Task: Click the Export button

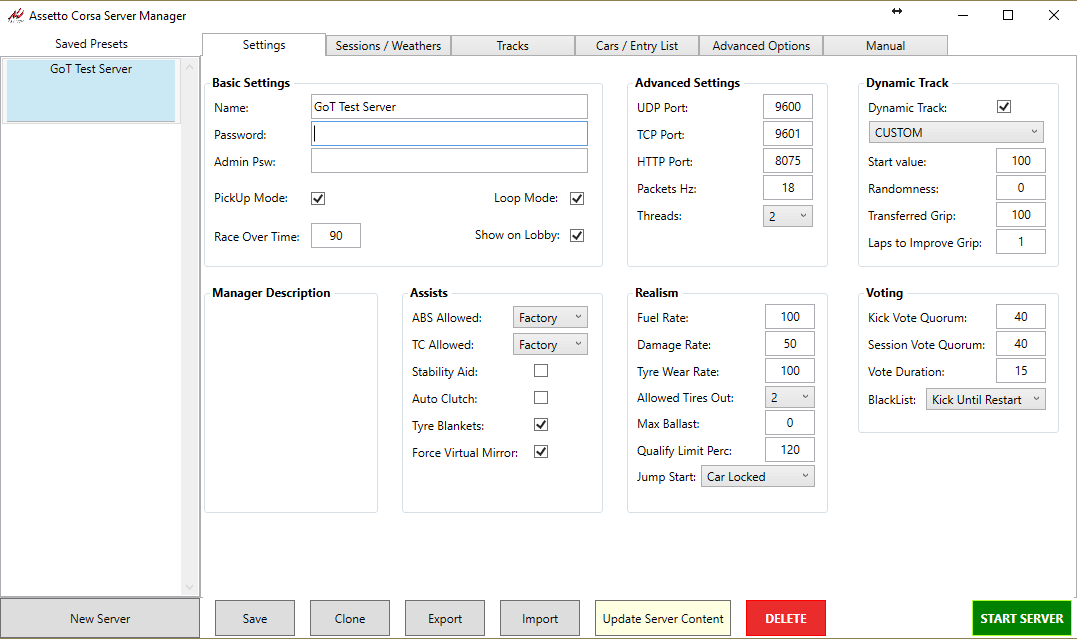Action: [445, 618]
